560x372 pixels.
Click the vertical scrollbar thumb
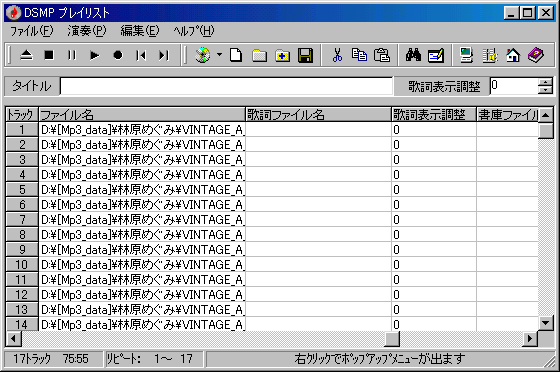[546, 131]
